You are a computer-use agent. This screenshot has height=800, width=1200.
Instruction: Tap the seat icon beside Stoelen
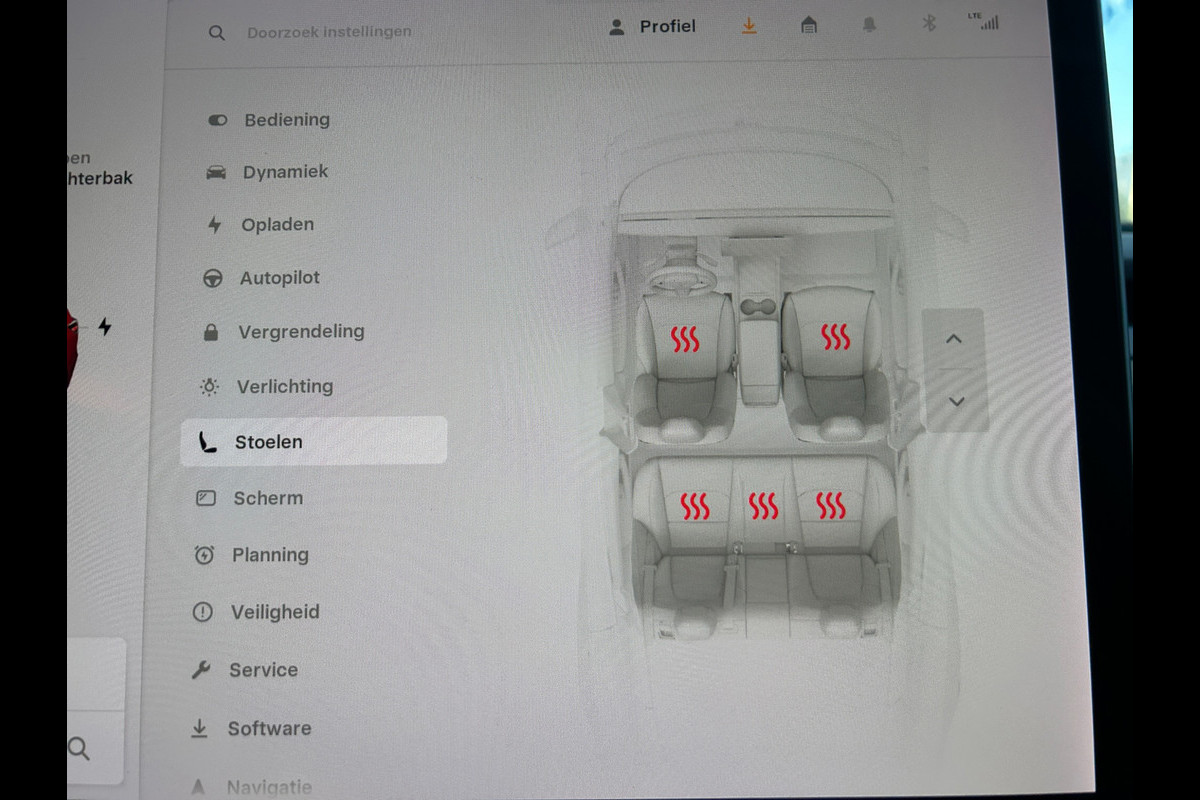click(208, 442)
